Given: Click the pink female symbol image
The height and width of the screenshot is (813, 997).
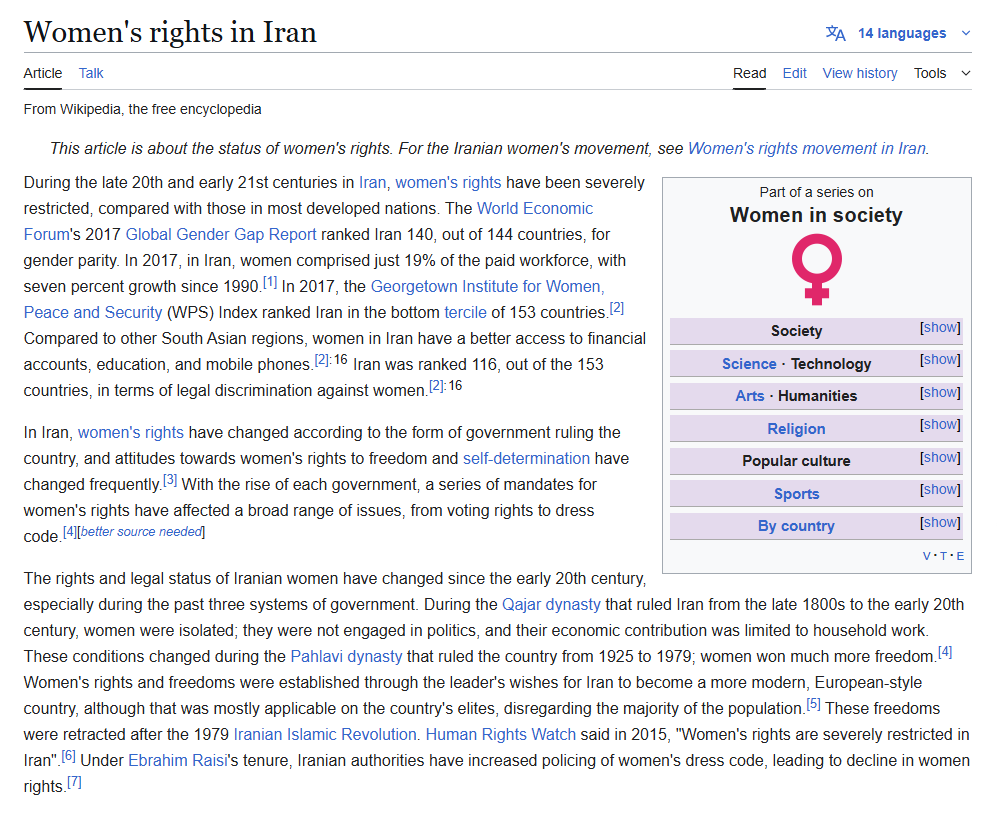Looking at the screenshot, I should pos(816,270).
